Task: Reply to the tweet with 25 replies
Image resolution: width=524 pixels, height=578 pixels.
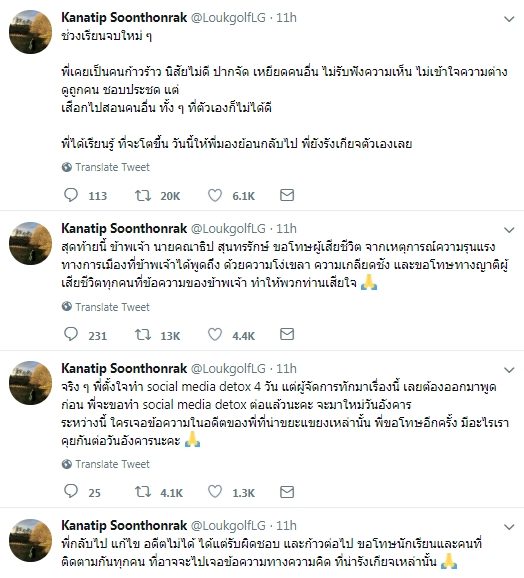Action: pyautogui.click(x=71, y=491)
